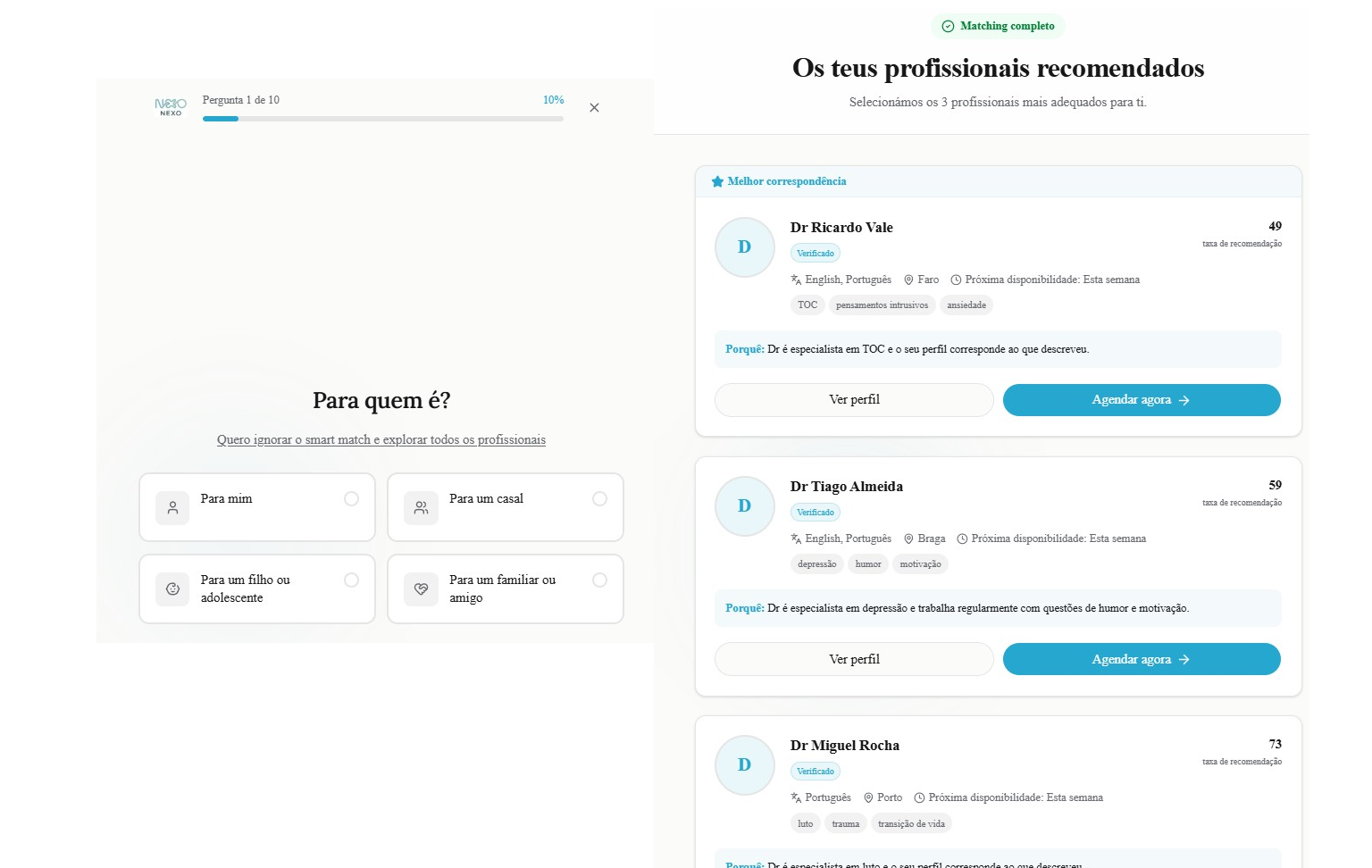Select Para um filho ou adolescente radio
1372x868 pixels.
click(351, 580)
